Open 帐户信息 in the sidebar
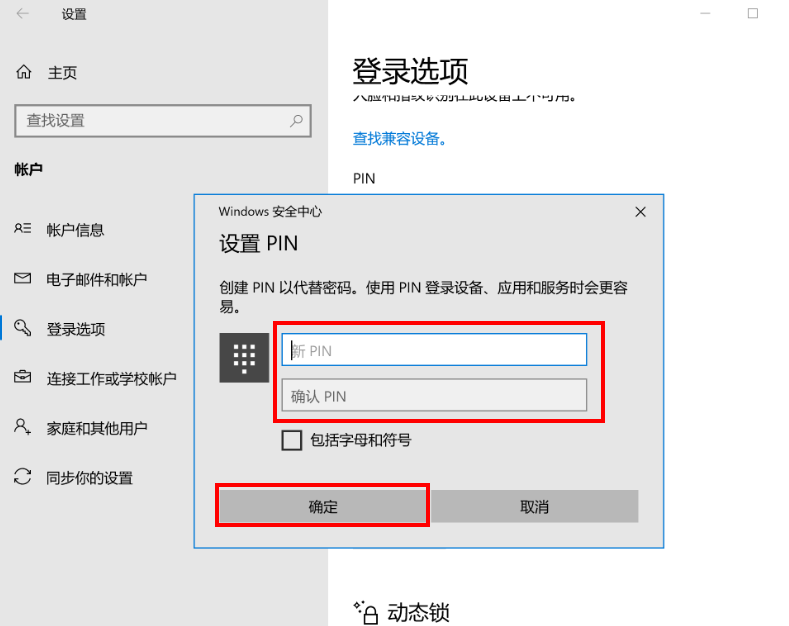789x626 pixels. (x=75, y=230)
